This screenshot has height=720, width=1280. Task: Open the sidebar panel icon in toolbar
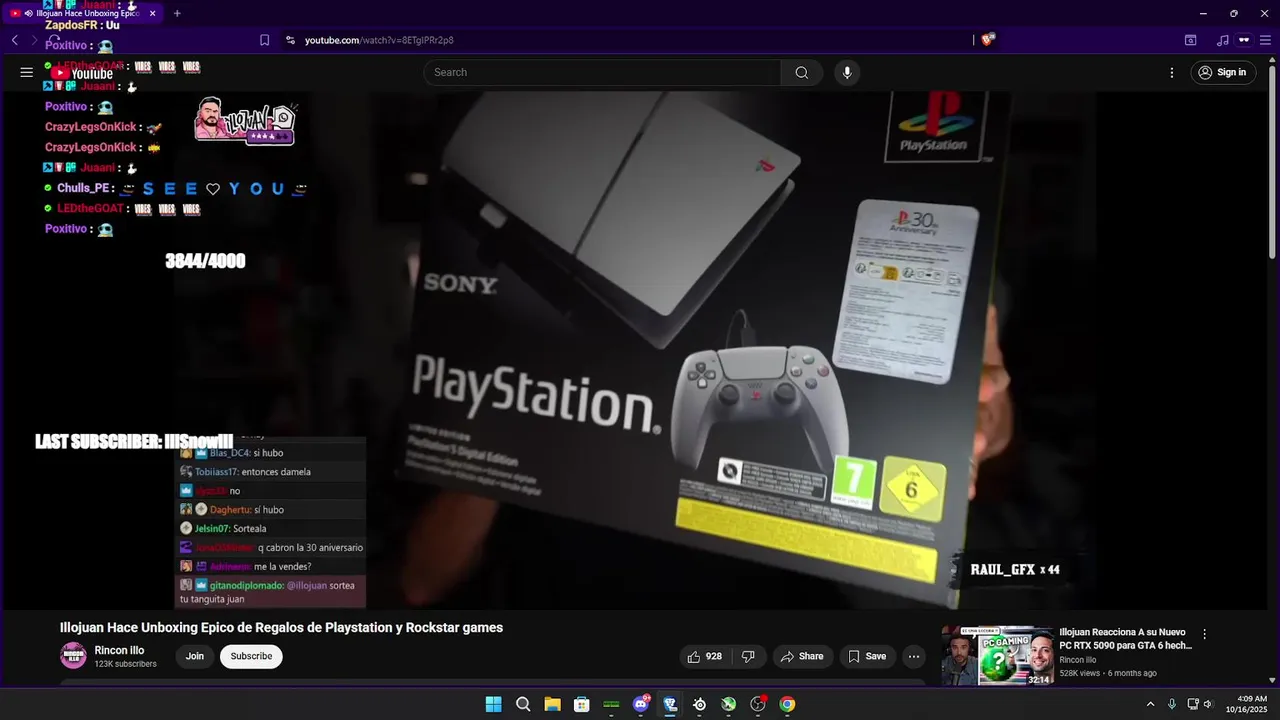[1190, 40]
